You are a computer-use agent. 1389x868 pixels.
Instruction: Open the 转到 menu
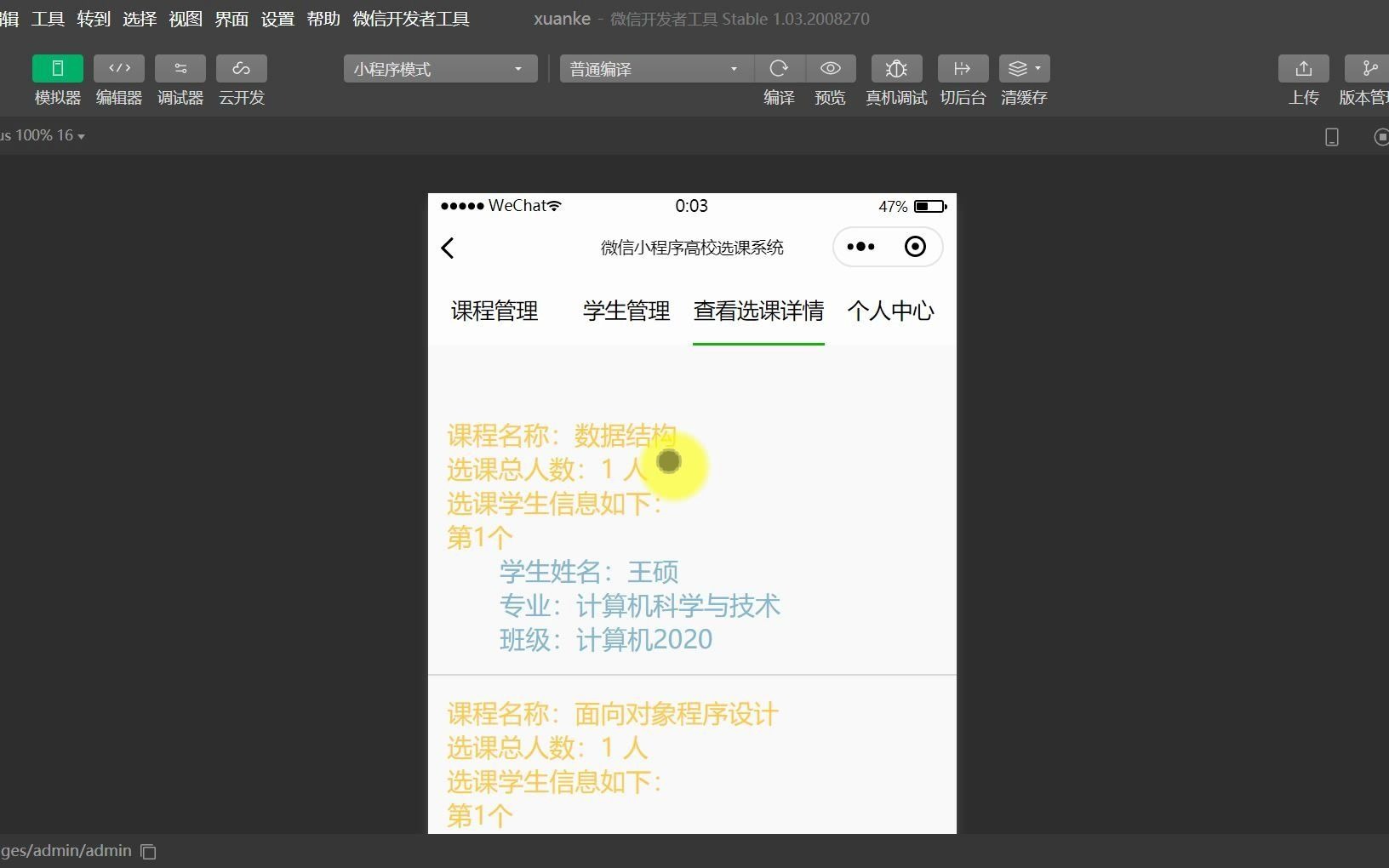[94, 19]
